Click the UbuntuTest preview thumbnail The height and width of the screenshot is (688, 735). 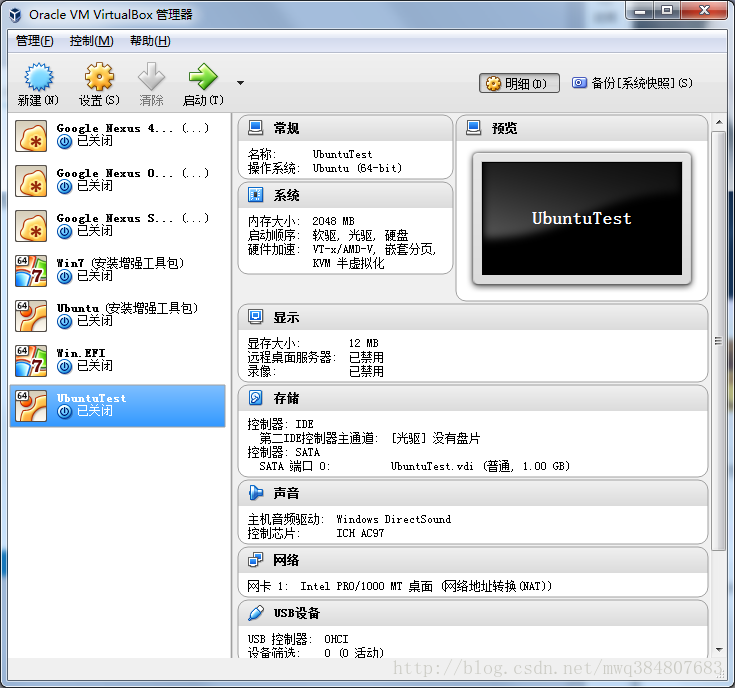pos(582,218)
